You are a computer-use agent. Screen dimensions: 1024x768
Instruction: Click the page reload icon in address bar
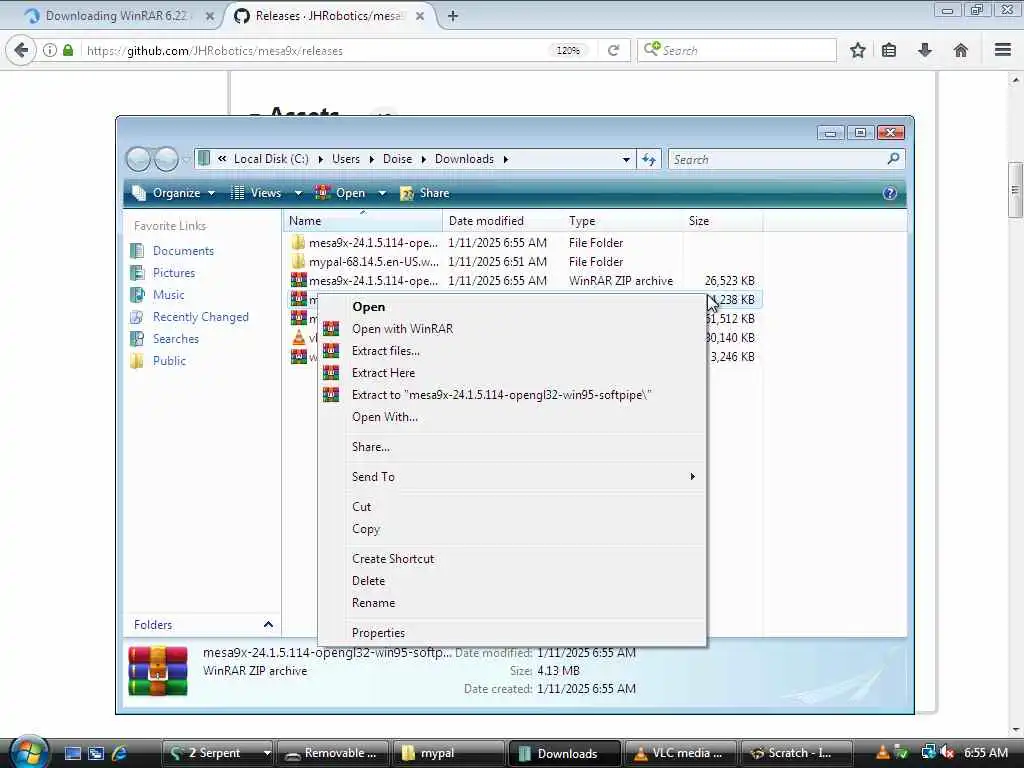[x=613, y=50]
